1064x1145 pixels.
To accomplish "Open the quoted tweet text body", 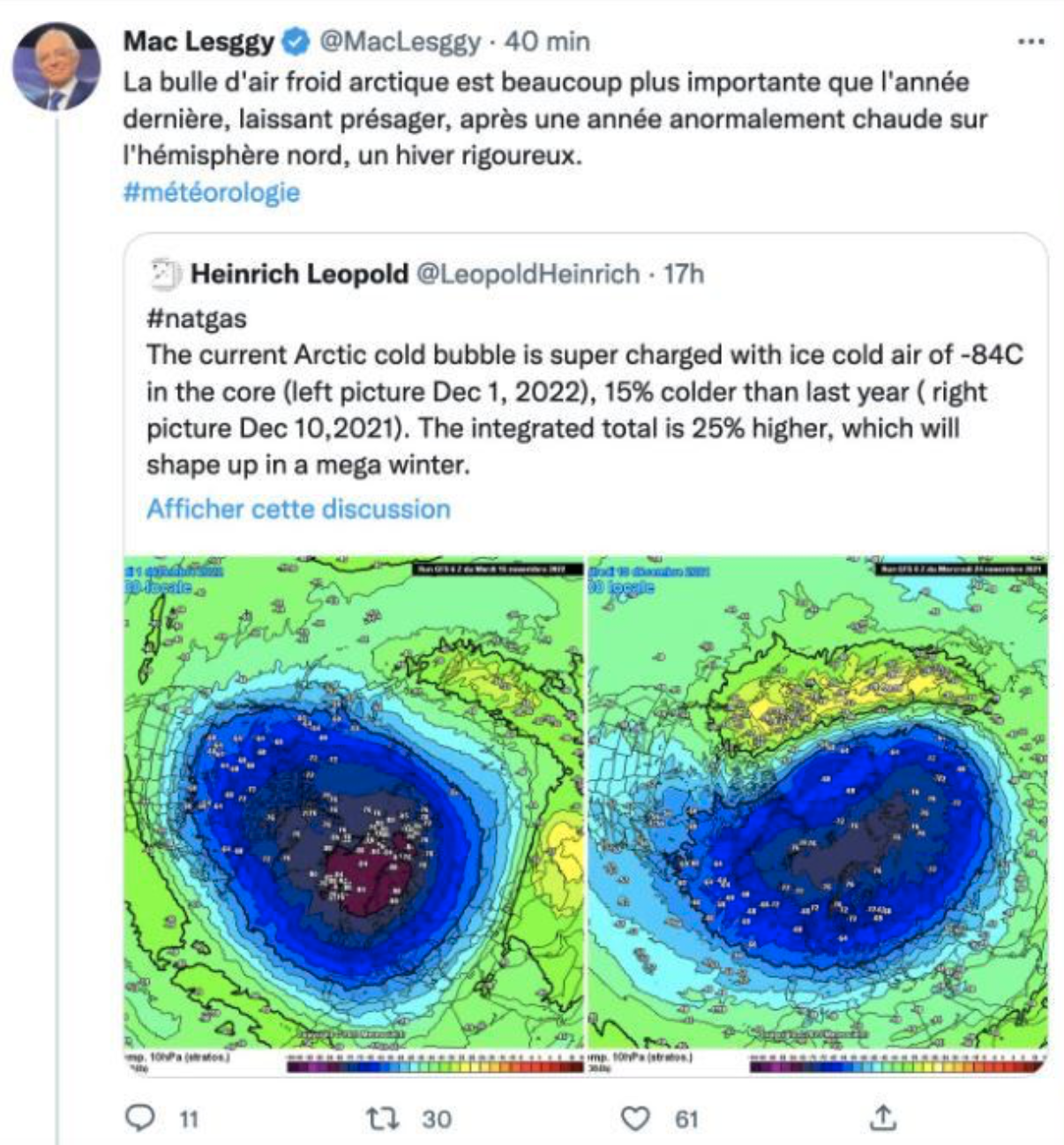I will click(585, 409).
